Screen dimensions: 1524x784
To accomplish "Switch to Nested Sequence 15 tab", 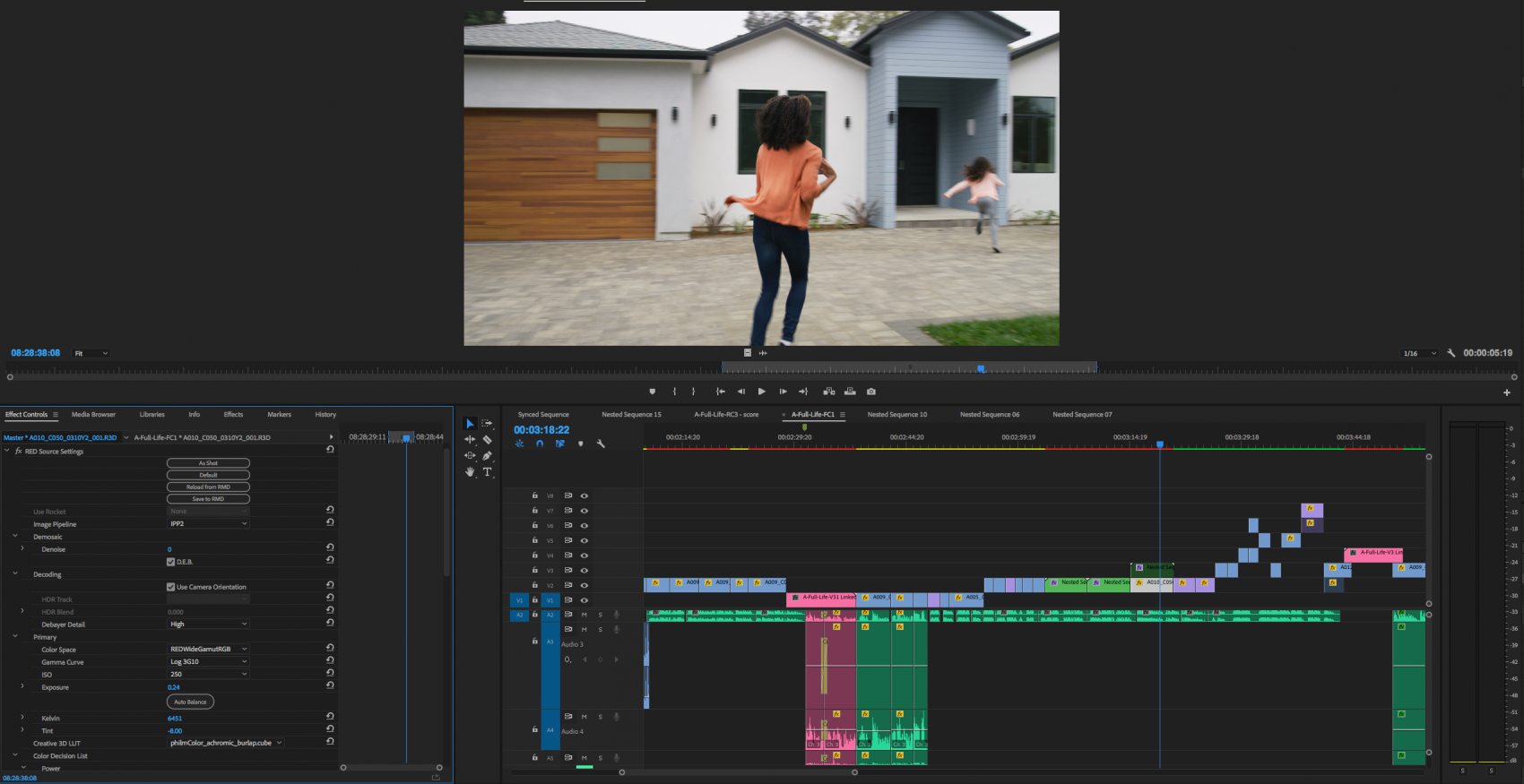I will point(631,415).
